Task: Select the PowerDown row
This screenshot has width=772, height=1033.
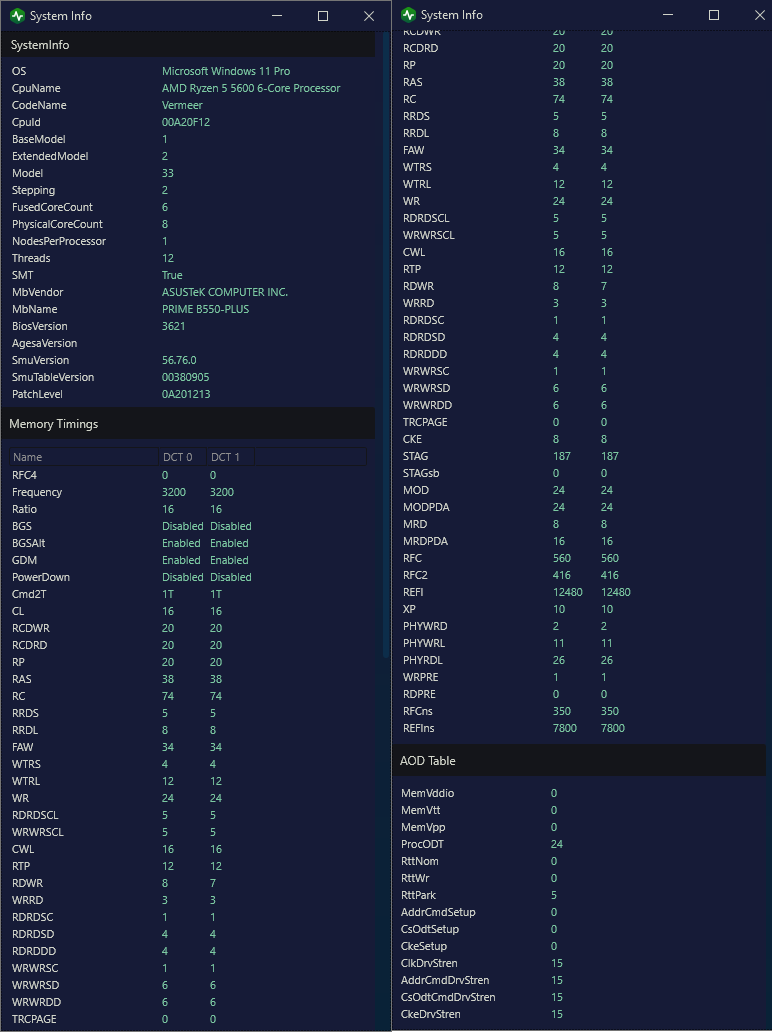Action: click(x=41, y=577)
